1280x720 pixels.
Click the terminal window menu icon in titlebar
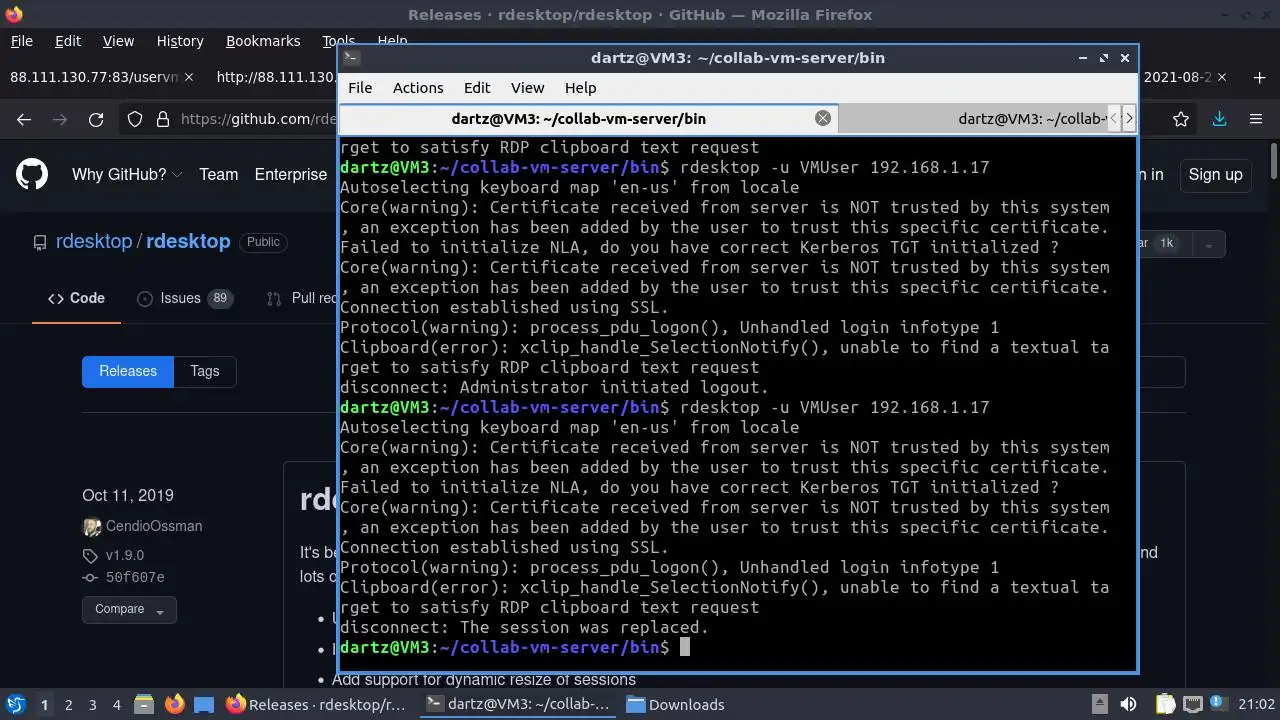[350, 58]
